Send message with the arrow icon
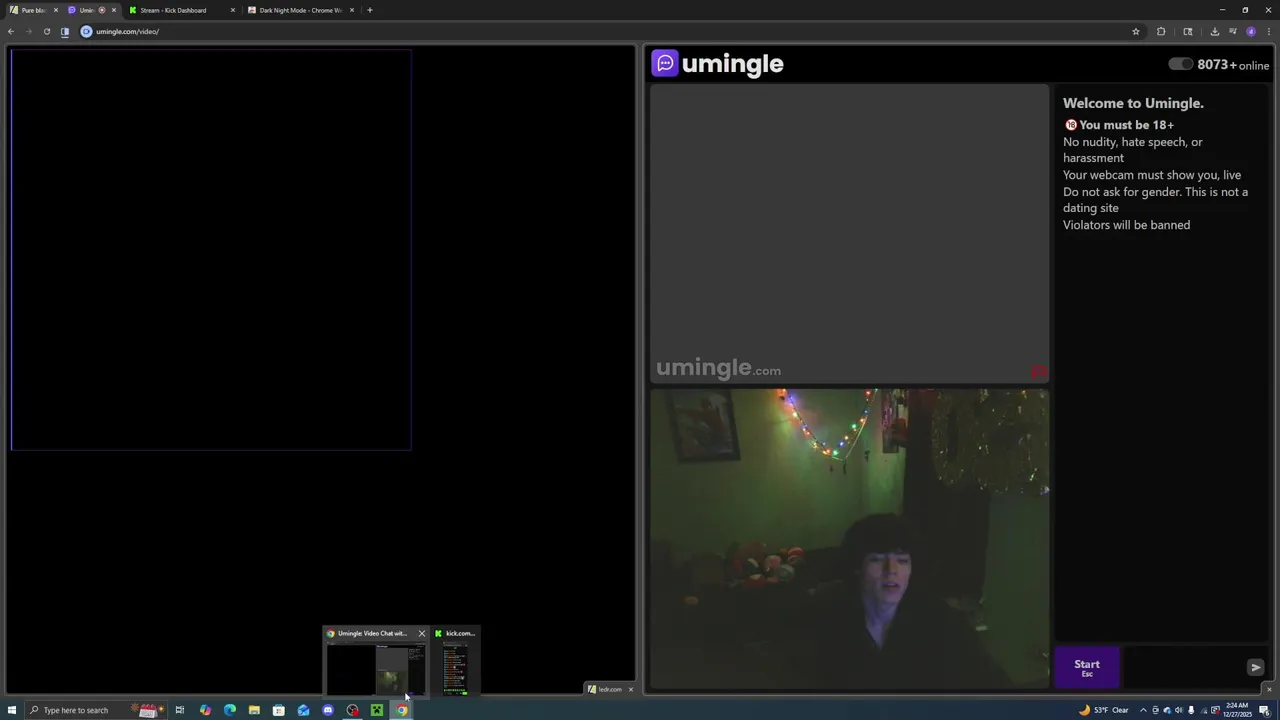Image resolution: width=1280 pixels, height=720 pixels. pos(1256,667)
